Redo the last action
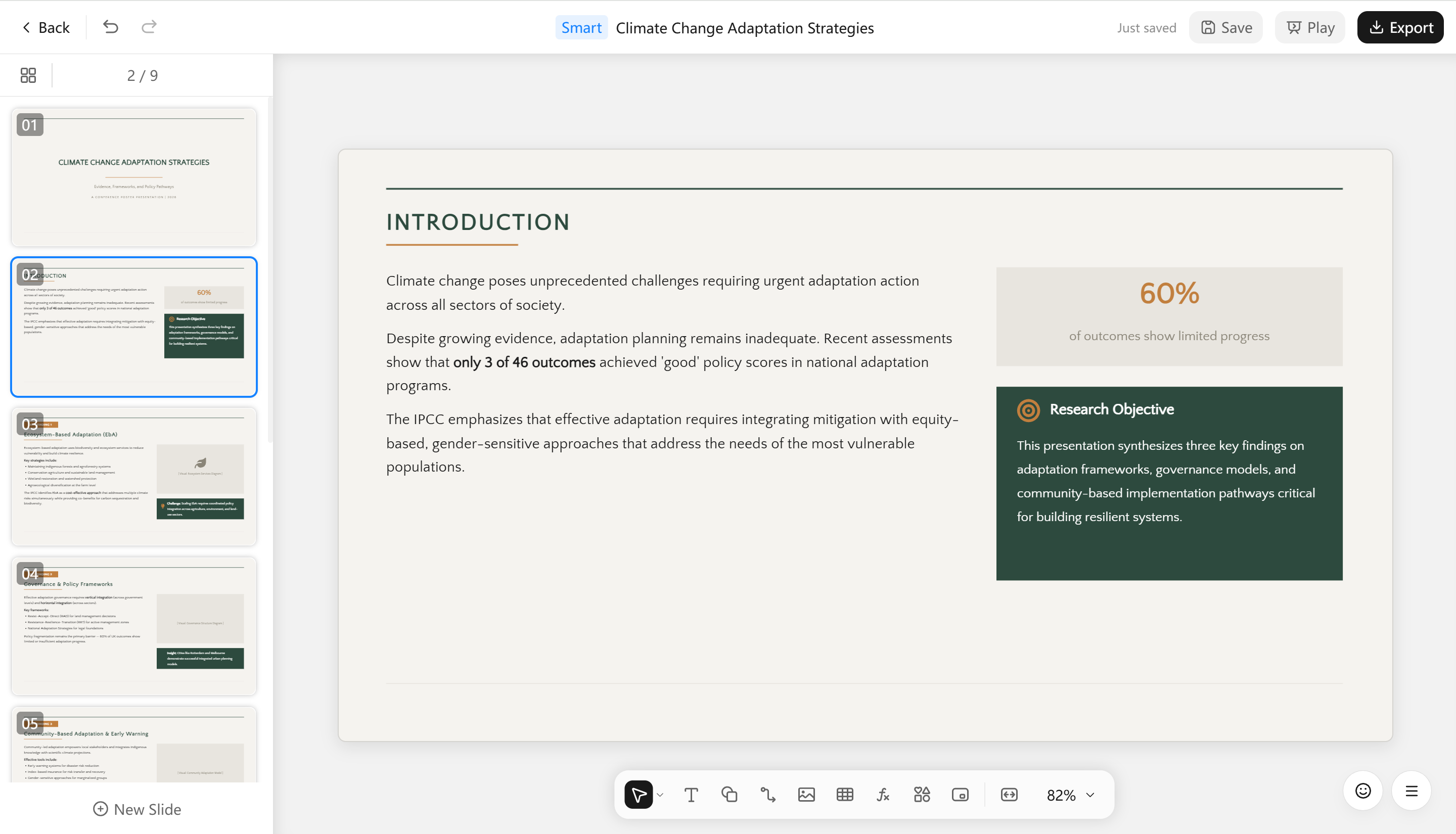The height and width of the screenshot is (834, 1456). pos(149,27)
